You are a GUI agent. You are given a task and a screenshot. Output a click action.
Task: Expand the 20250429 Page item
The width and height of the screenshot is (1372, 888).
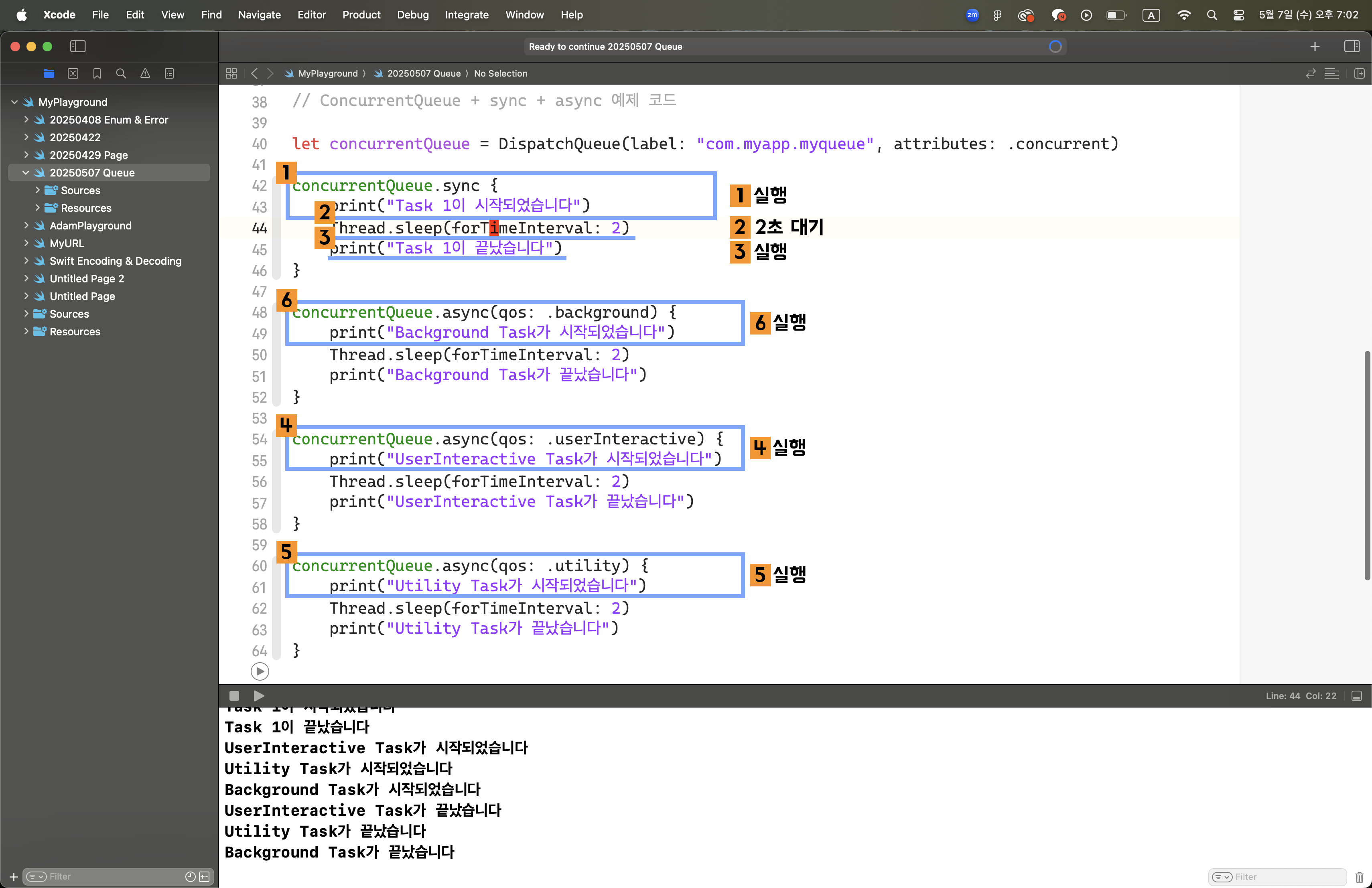(26, 154)
